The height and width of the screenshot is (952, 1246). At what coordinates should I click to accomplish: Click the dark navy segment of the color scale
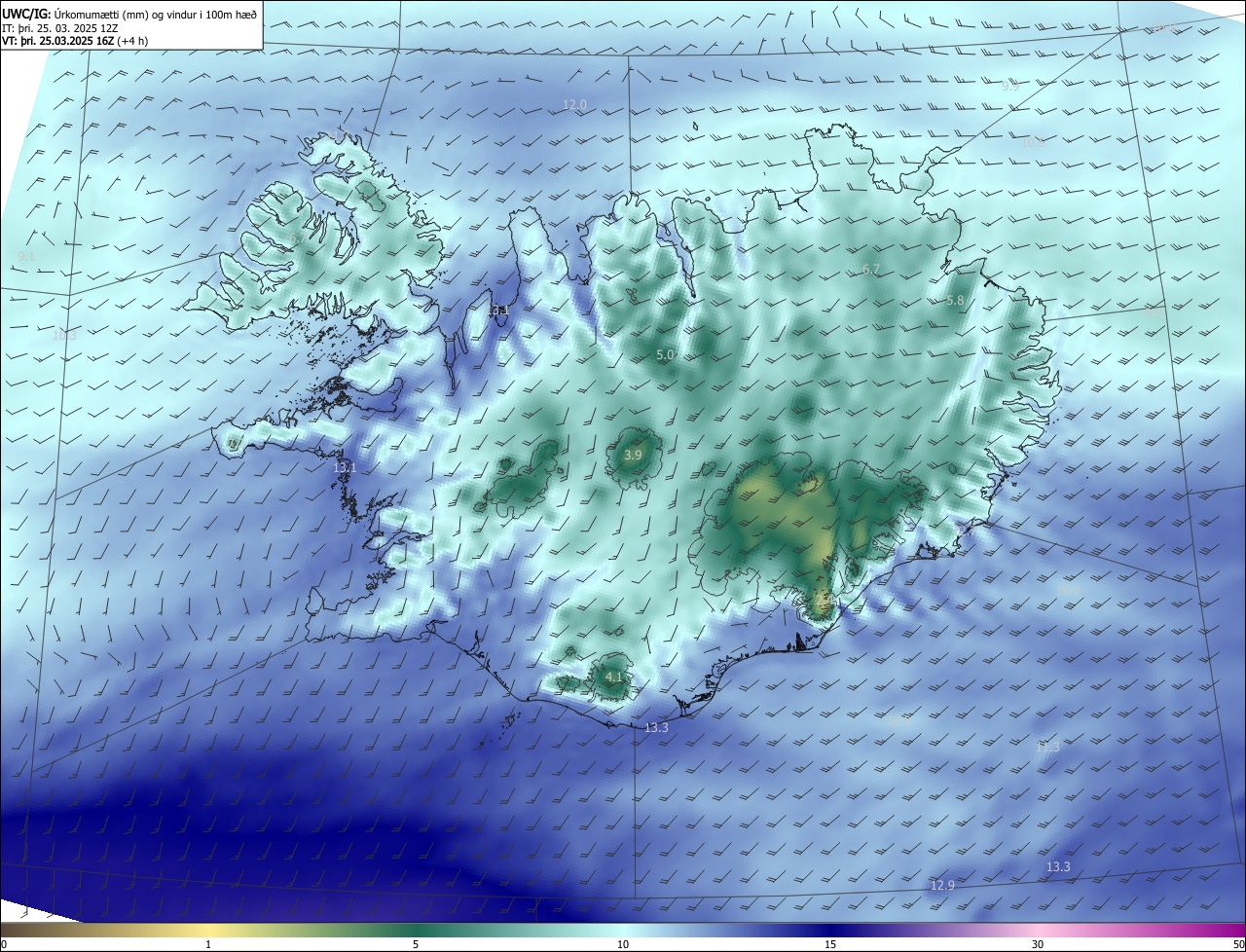pos(830,930)
